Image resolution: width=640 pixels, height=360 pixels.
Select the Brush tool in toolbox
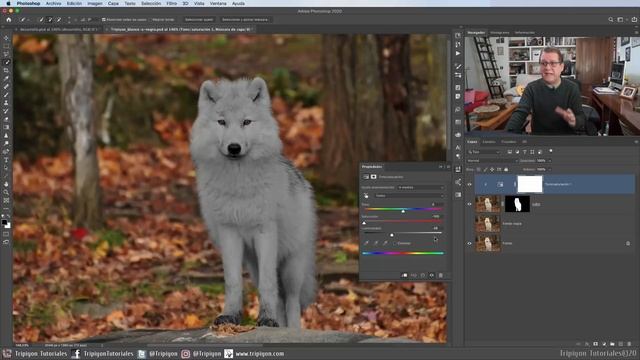coord(6,95)
